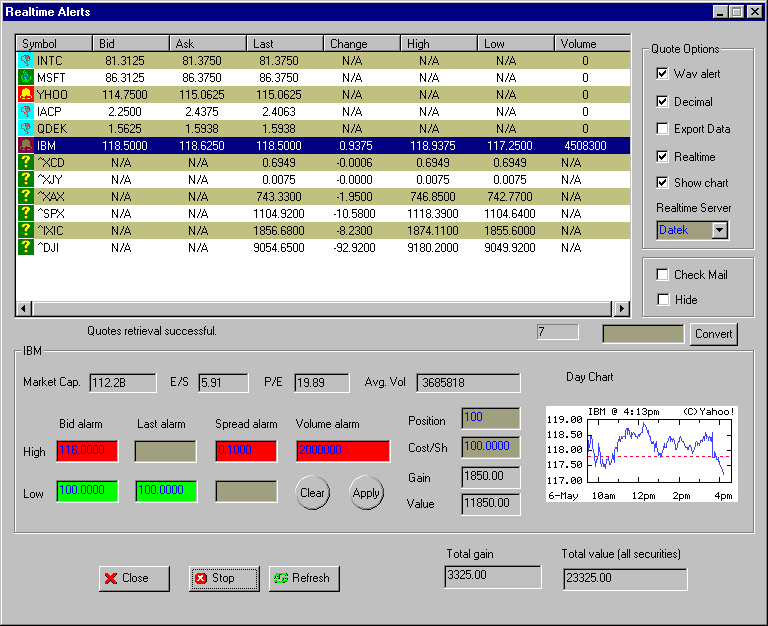768x626 pixels.
Task: Click the green icon beside MSFT
Action: coord(26,78)
